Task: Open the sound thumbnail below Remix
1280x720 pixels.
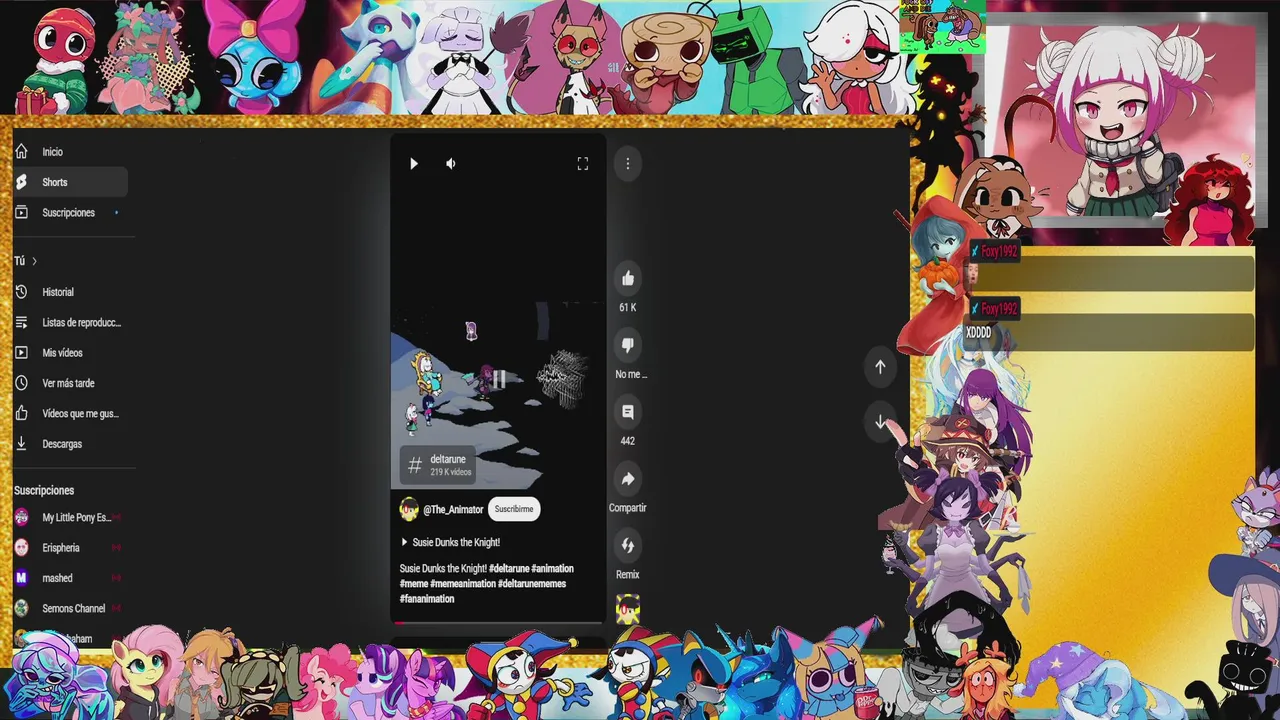Action: tap(628, 609)
